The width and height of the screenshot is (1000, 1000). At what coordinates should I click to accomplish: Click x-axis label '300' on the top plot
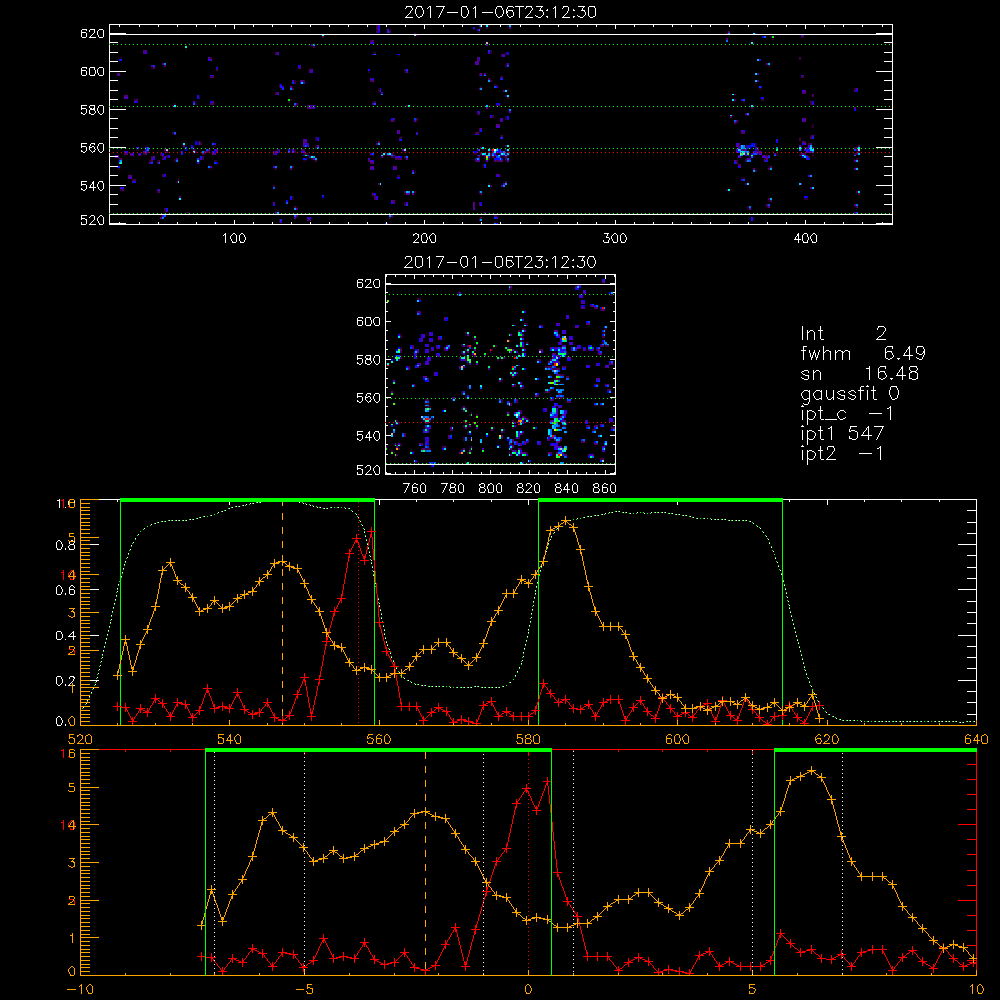(x=614, y=239)
